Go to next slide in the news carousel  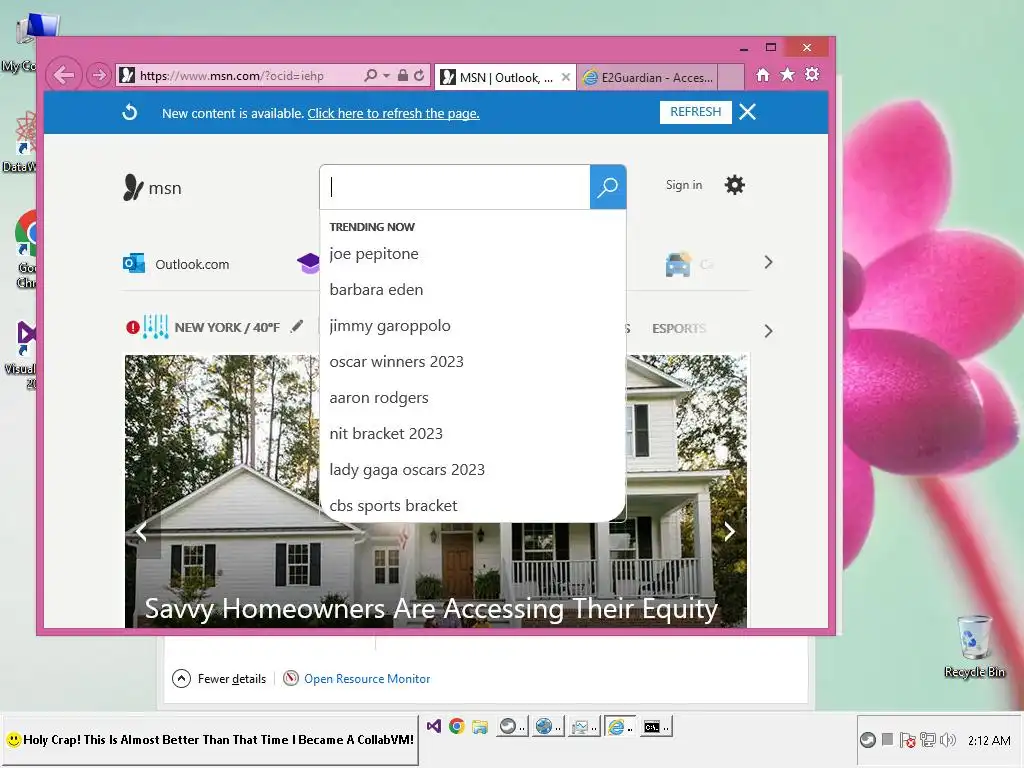729,532
